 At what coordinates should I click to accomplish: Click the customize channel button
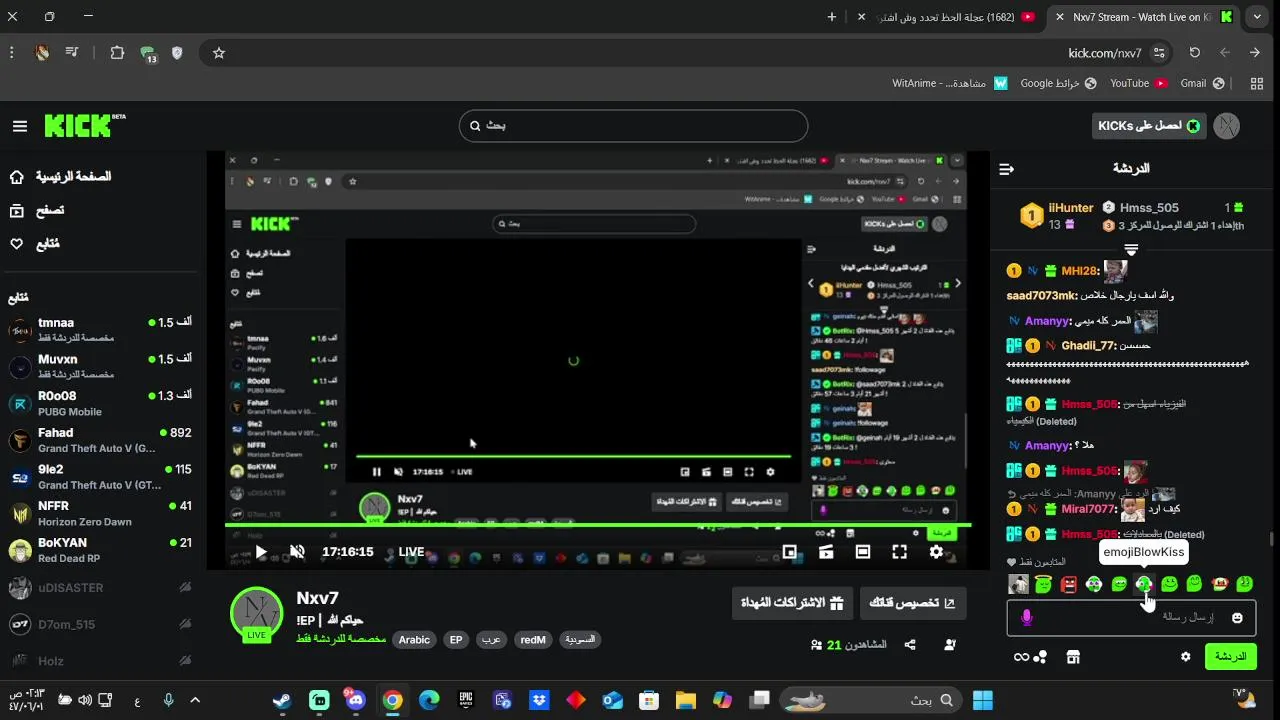pyautogui.click(x=913, y=603)
